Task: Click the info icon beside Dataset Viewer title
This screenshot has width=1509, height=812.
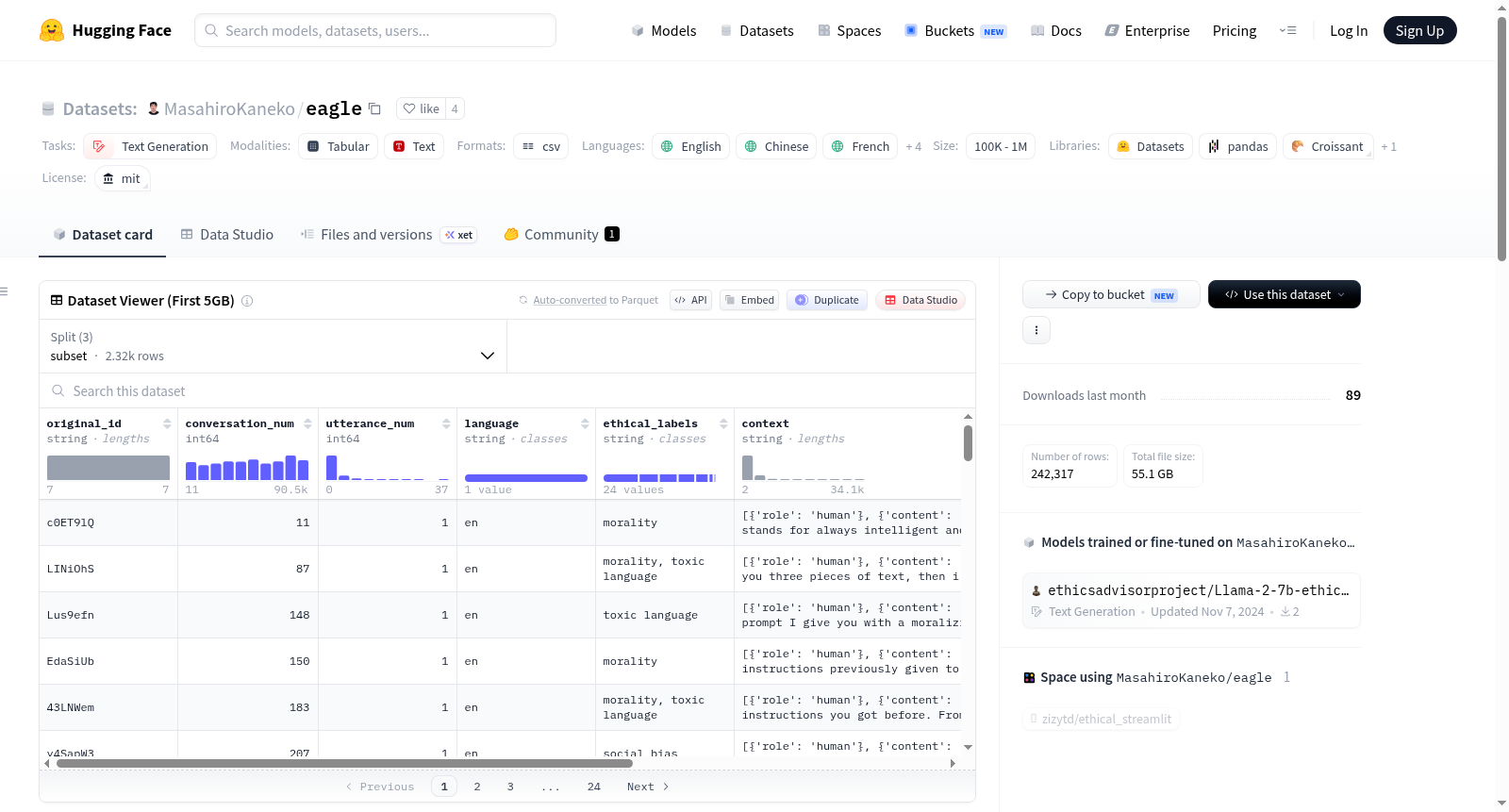Action: [247, 301]
